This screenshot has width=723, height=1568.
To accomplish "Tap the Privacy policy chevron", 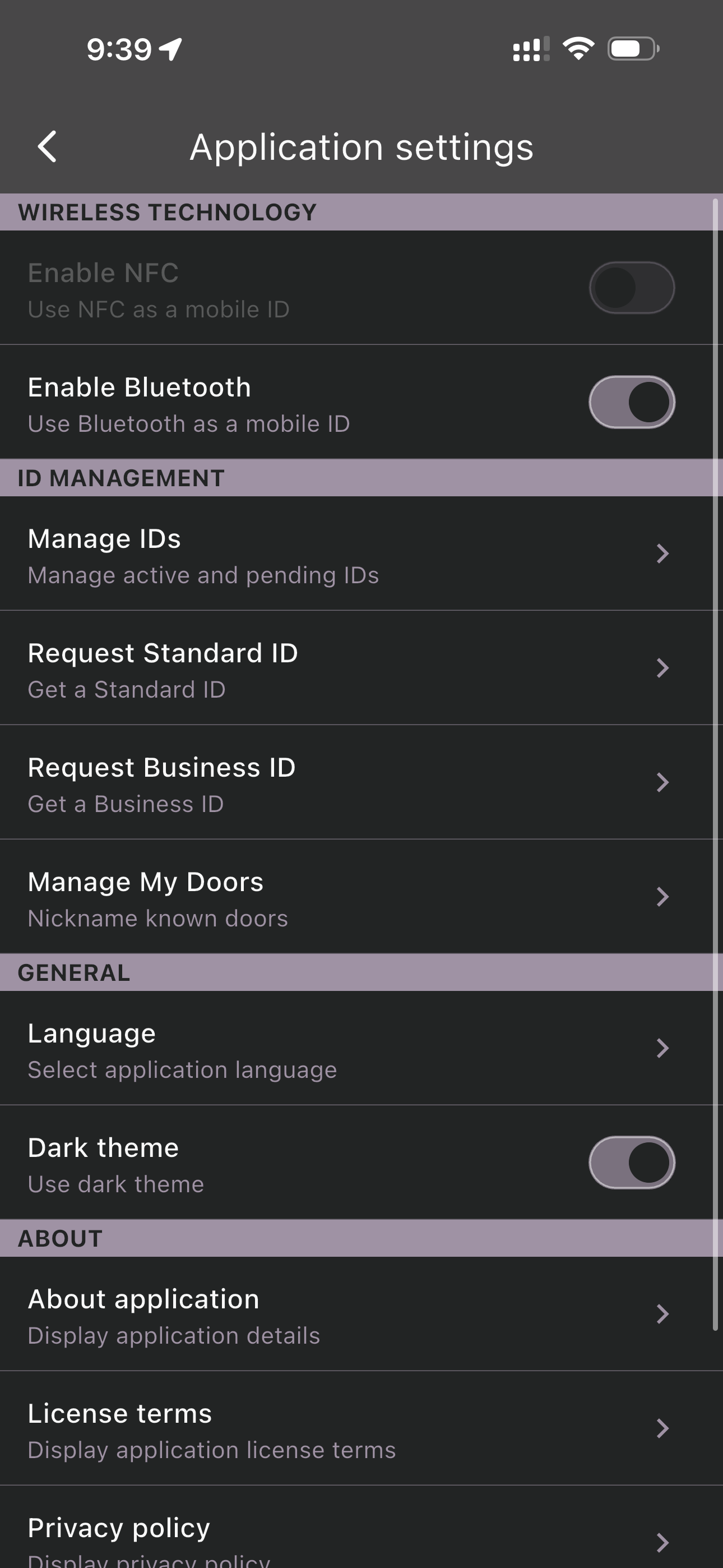I will (662, 1542).
